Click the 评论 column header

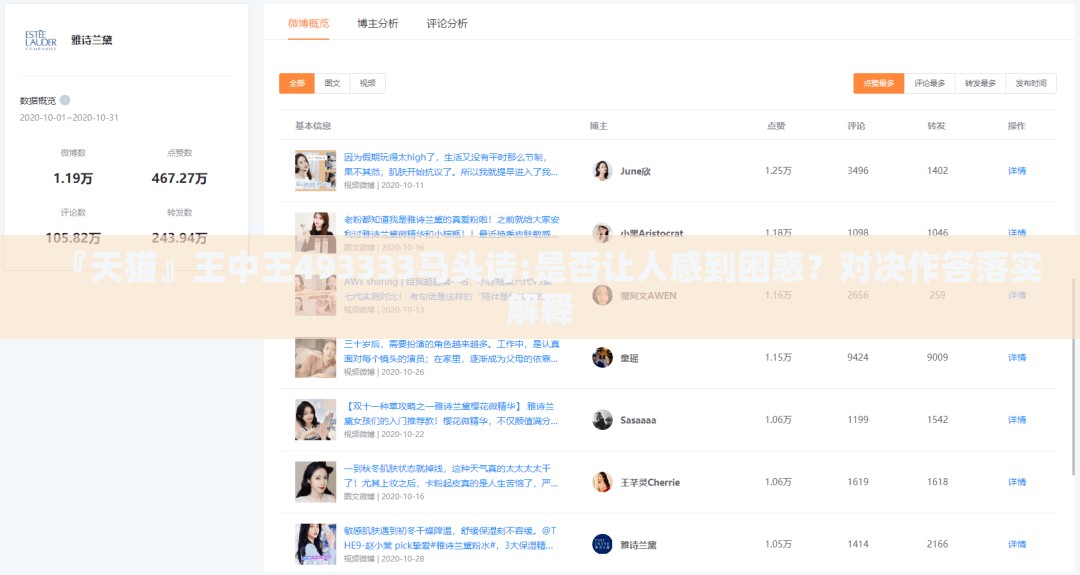[x=856, y=126]
